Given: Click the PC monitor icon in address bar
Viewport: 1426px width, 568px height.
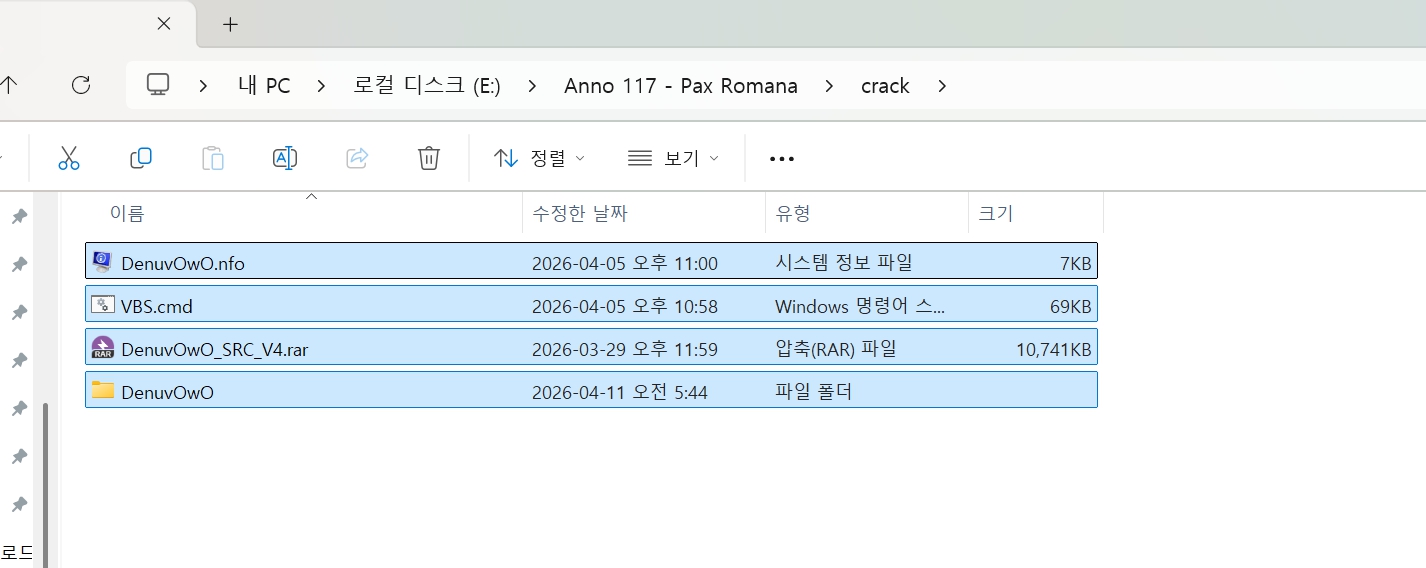Looking at the screenshot, I should coord(157,85).
